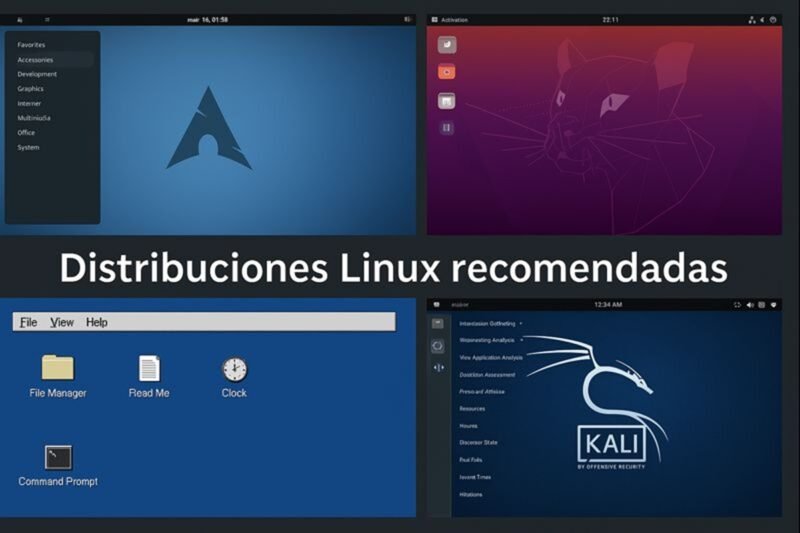800x533 pixels.
Task: Click the date and time in Arch top bar
Action: pyautogui.click(x=208, y=20)
